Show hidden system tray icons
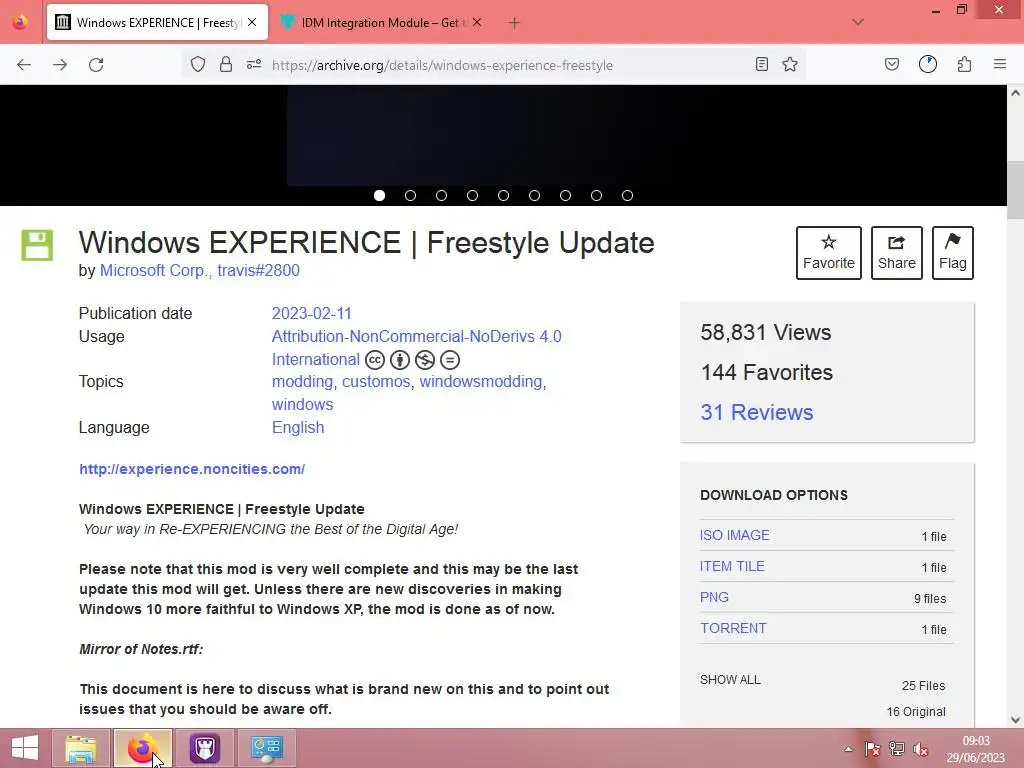1024x768 pixels. [x=848, y=749]
